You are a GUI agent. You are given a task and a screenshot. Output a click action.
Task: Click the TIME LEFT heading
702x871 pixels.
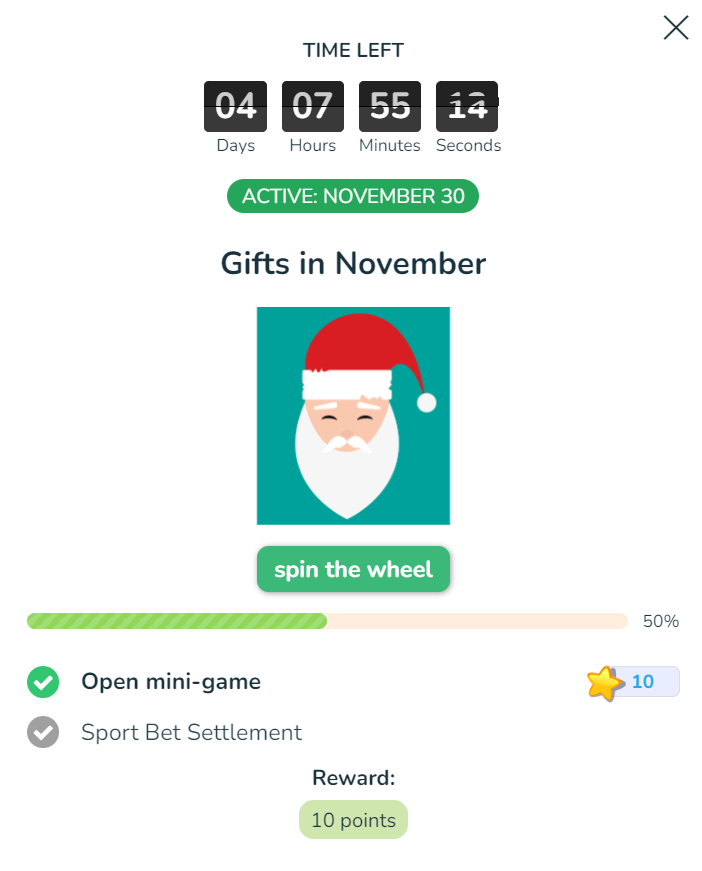(353, 51)
